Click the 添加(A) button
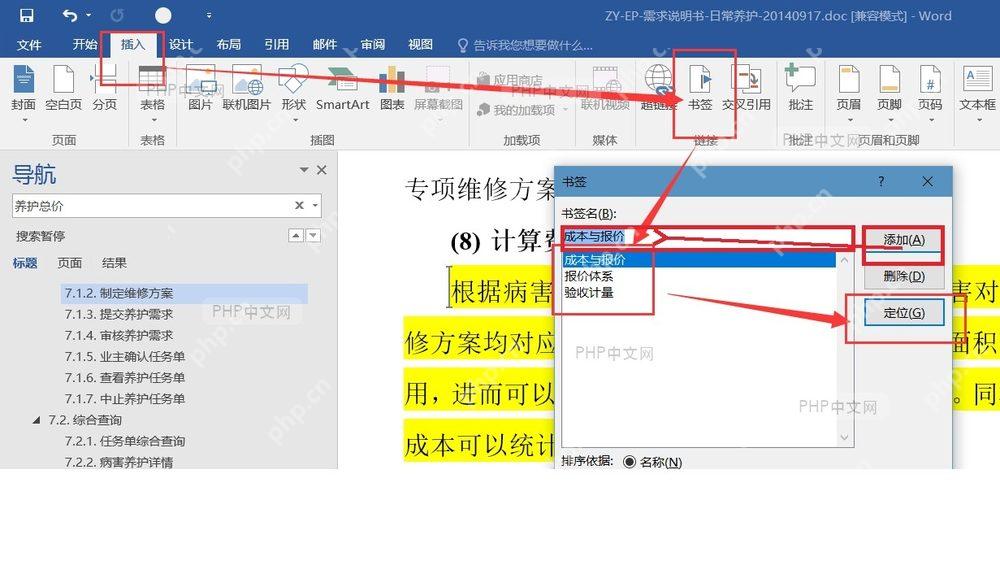The image size is (1000, 561). tap(904, 240)
